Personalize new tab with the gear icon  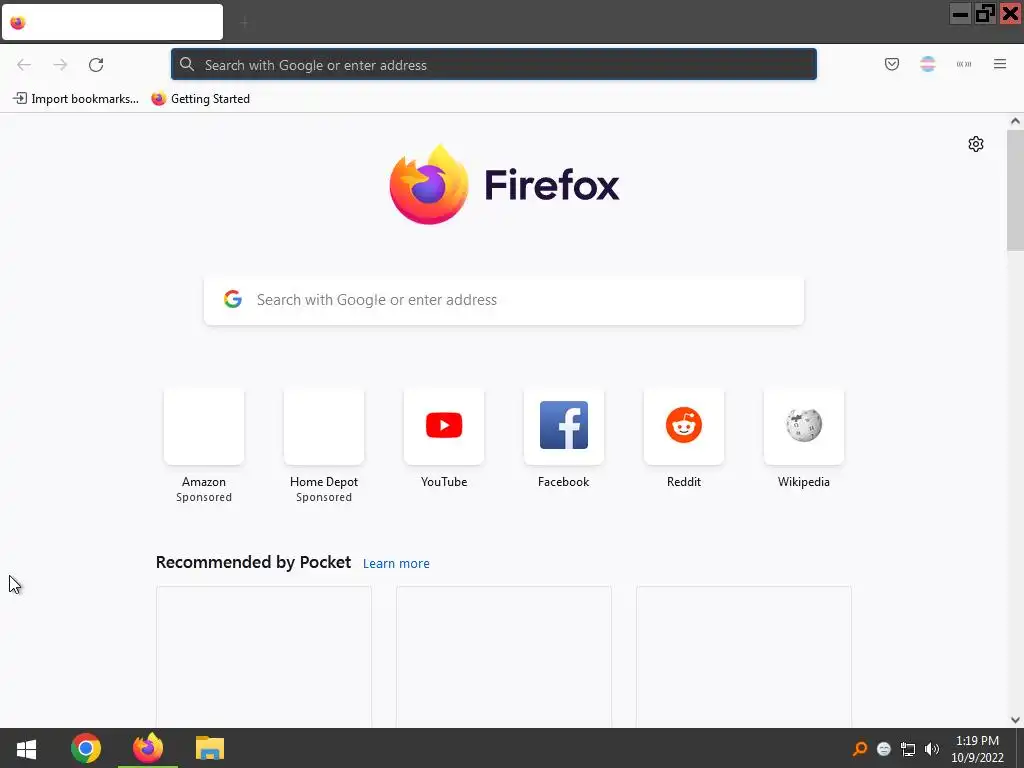pos(976,144)
